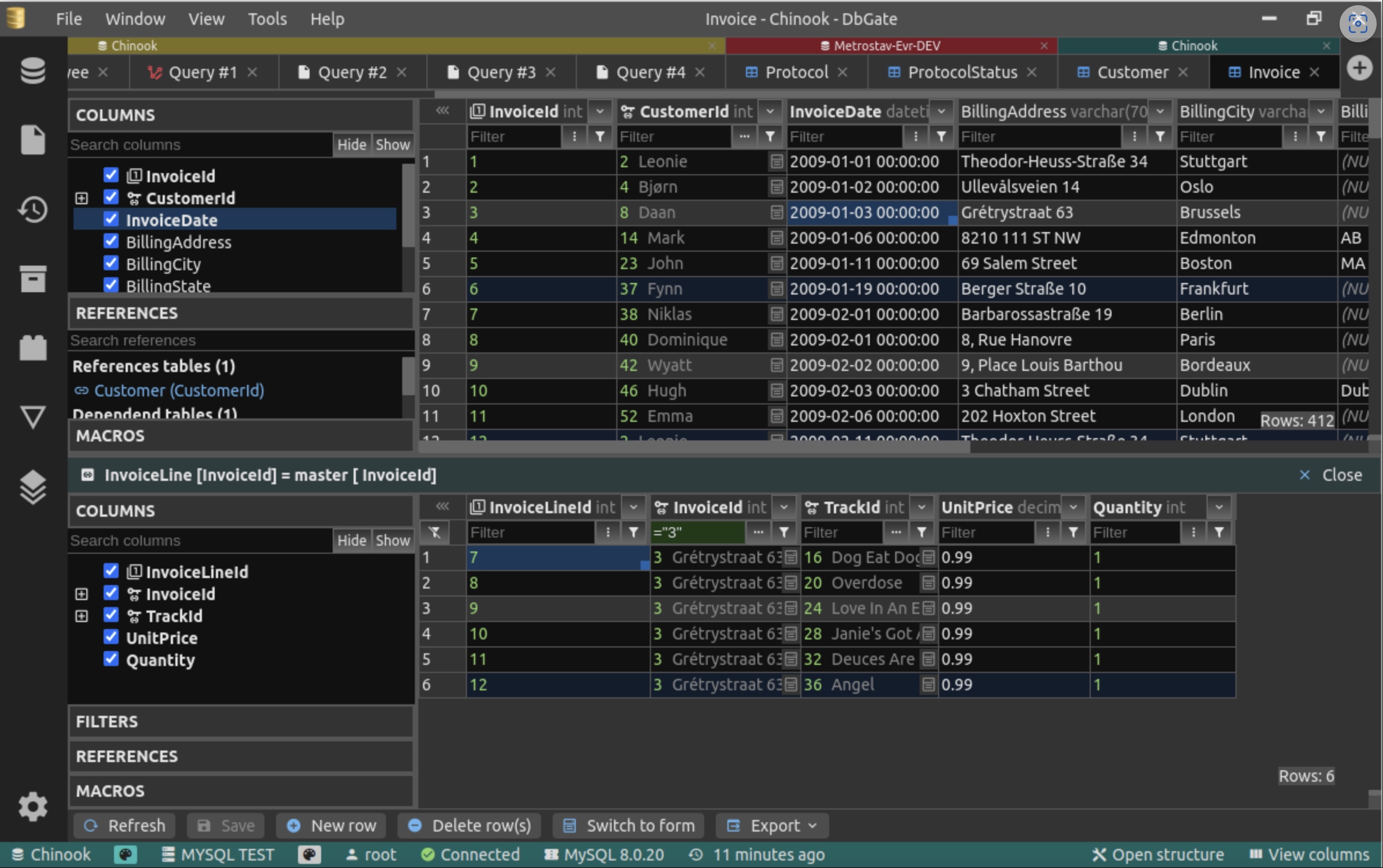Open the Customer (CustomerId) reference link
Screen dimensions: 1383x868
pyautogui.click(x=178, y=391)
